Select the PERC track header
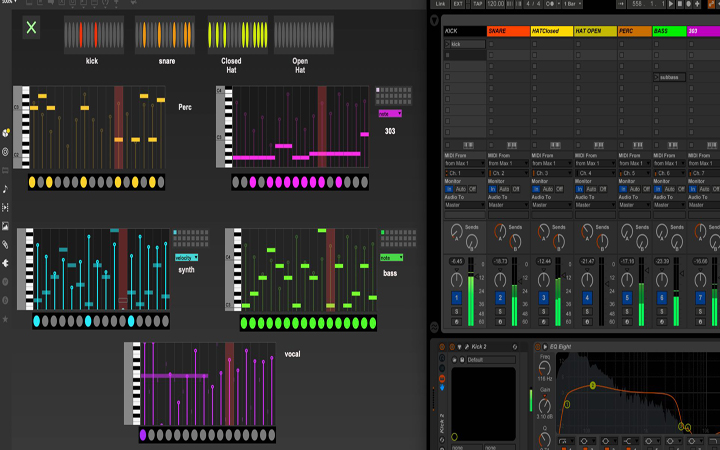The width and height of the screenshot is (720, 450). 635,31
